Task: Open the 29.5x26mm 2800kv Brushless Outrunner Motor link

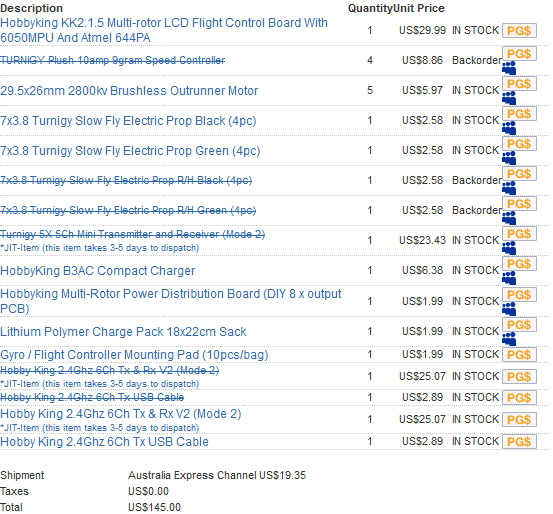Action: (129, 91)
